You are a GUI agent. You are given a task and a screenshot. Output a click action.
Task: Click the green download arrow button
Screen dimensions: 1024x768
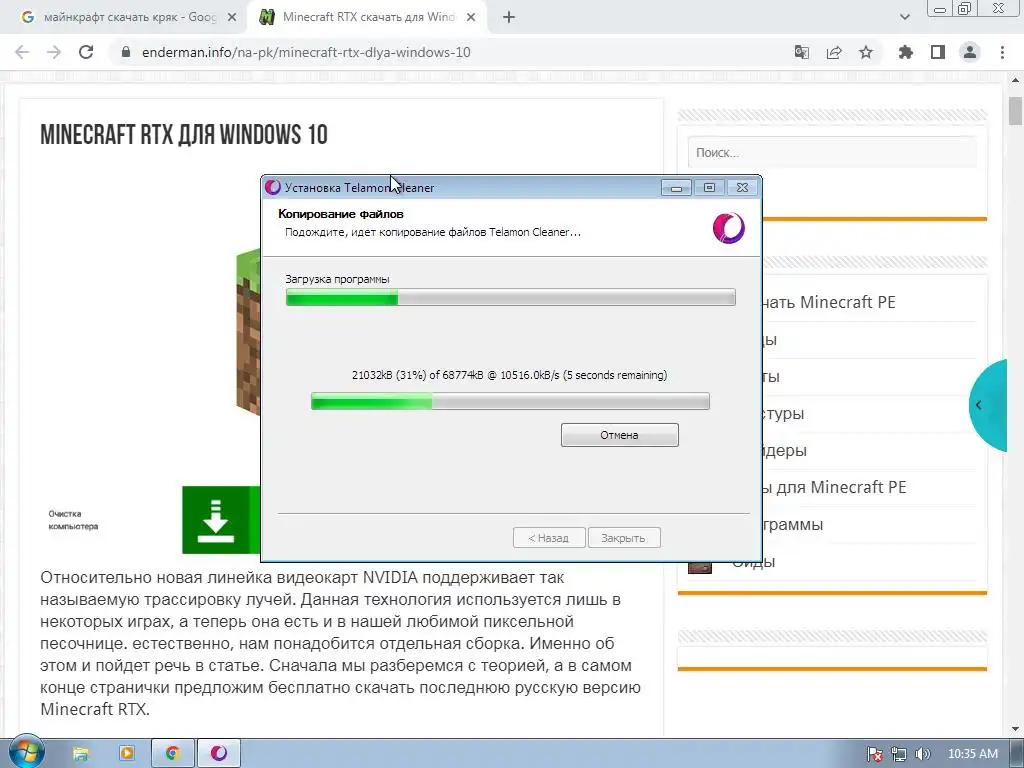(x=216, y=520)
